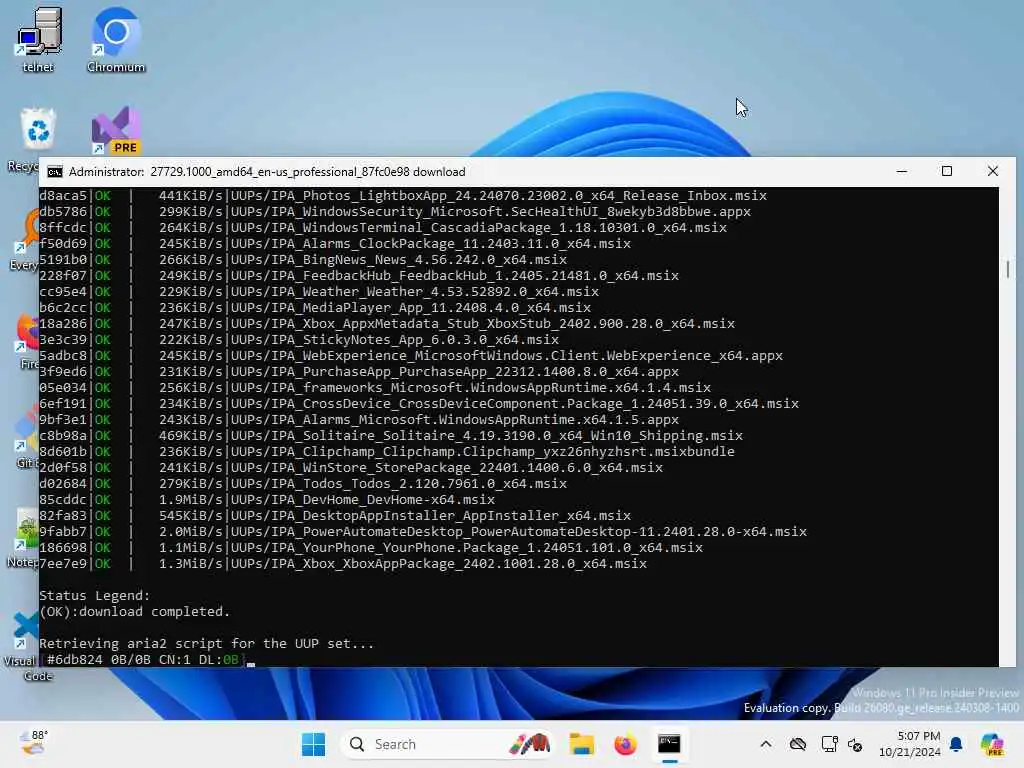Open the display network tray icon

click(x=829, y=744)
